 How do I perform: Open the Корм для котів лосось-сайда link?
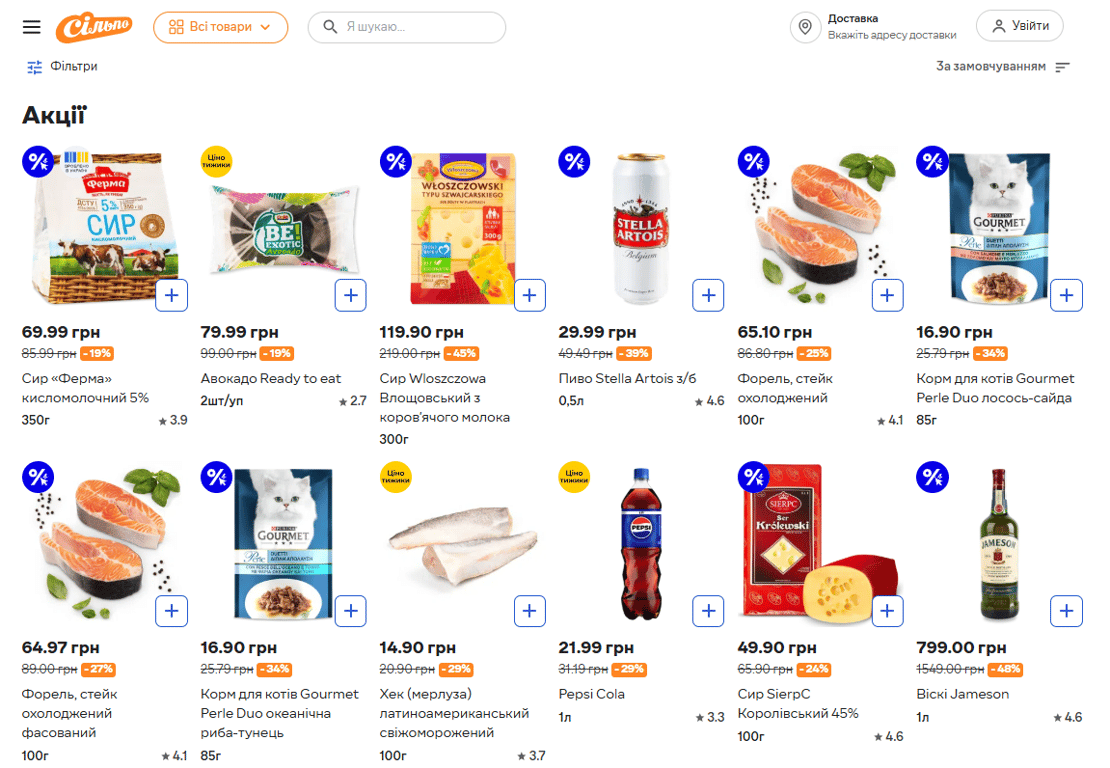pyautogui.click(x=994, y=388)
